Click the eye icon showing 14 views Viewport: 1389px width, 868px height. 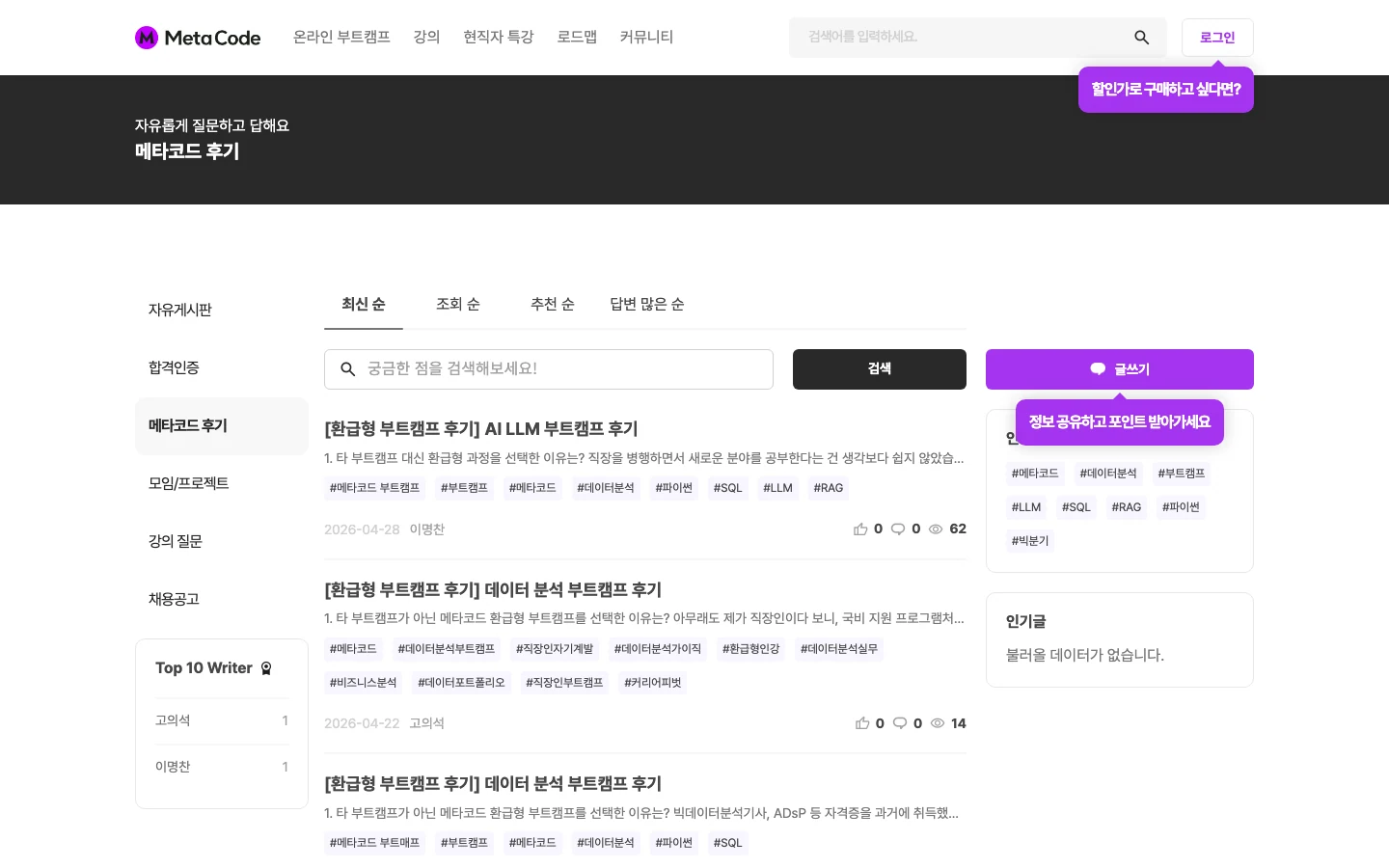point(938,723)
